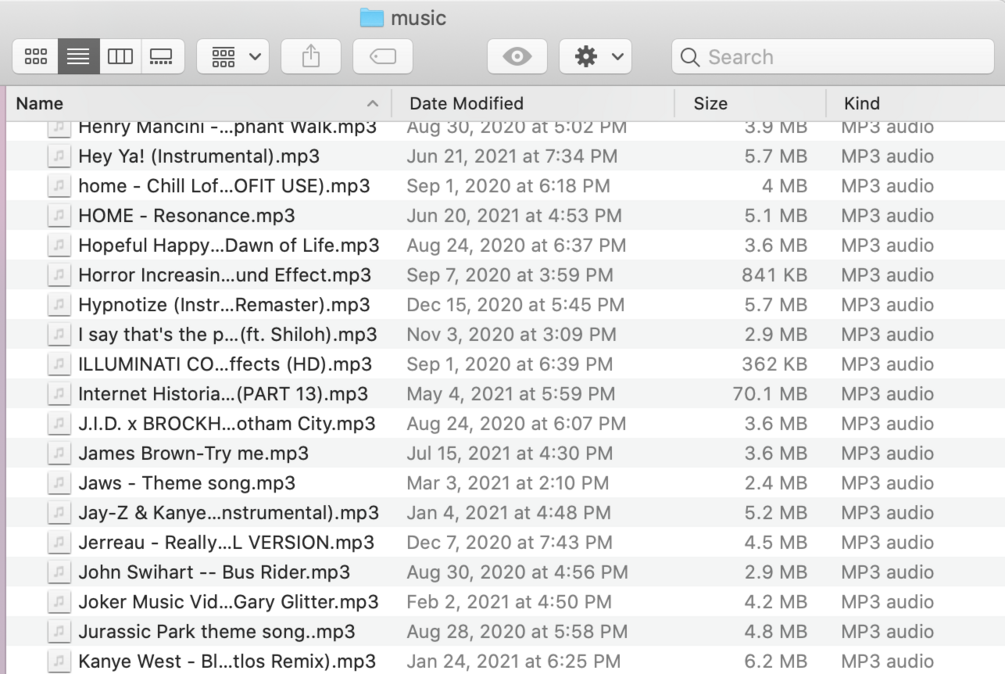Screen dimensions: 1005x674
Task: Click the Jurassic Park theme file icon
Action: (59, 631)
